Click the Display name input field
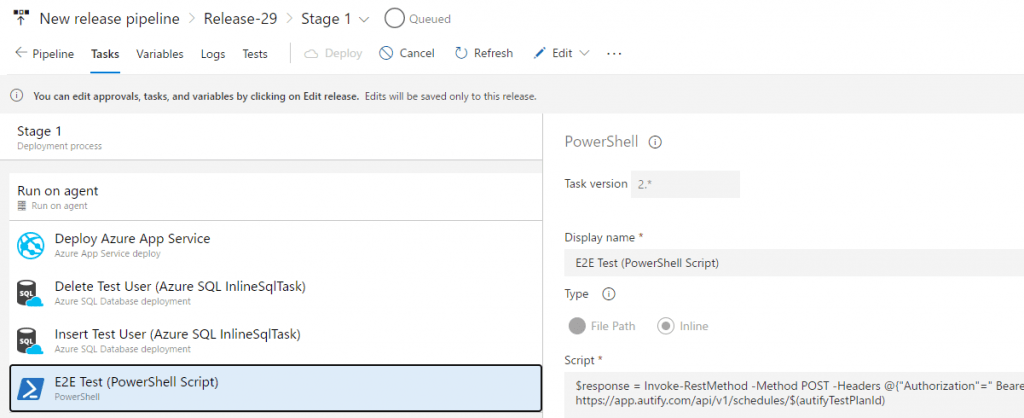The width and height of the screenshot is (1024, 418). coord(794,263)
